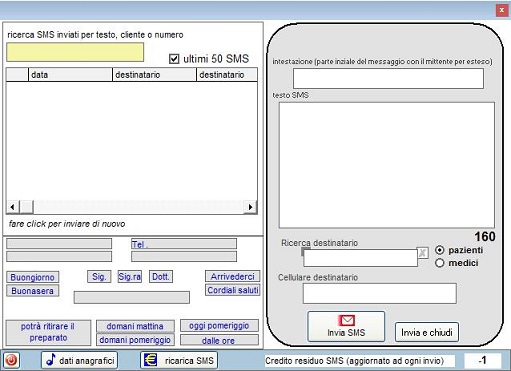This screenshot has width=511, height=371.
Task: Click the horizontal scrollbar thumb in the SMS list
Action: (x=27, y=207)
